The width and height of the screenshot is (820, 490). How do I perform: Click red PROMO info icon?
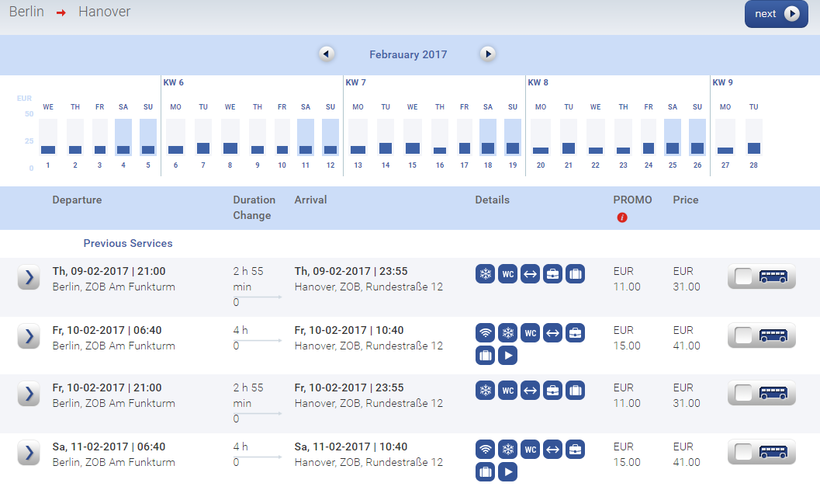tap(622, 217)
